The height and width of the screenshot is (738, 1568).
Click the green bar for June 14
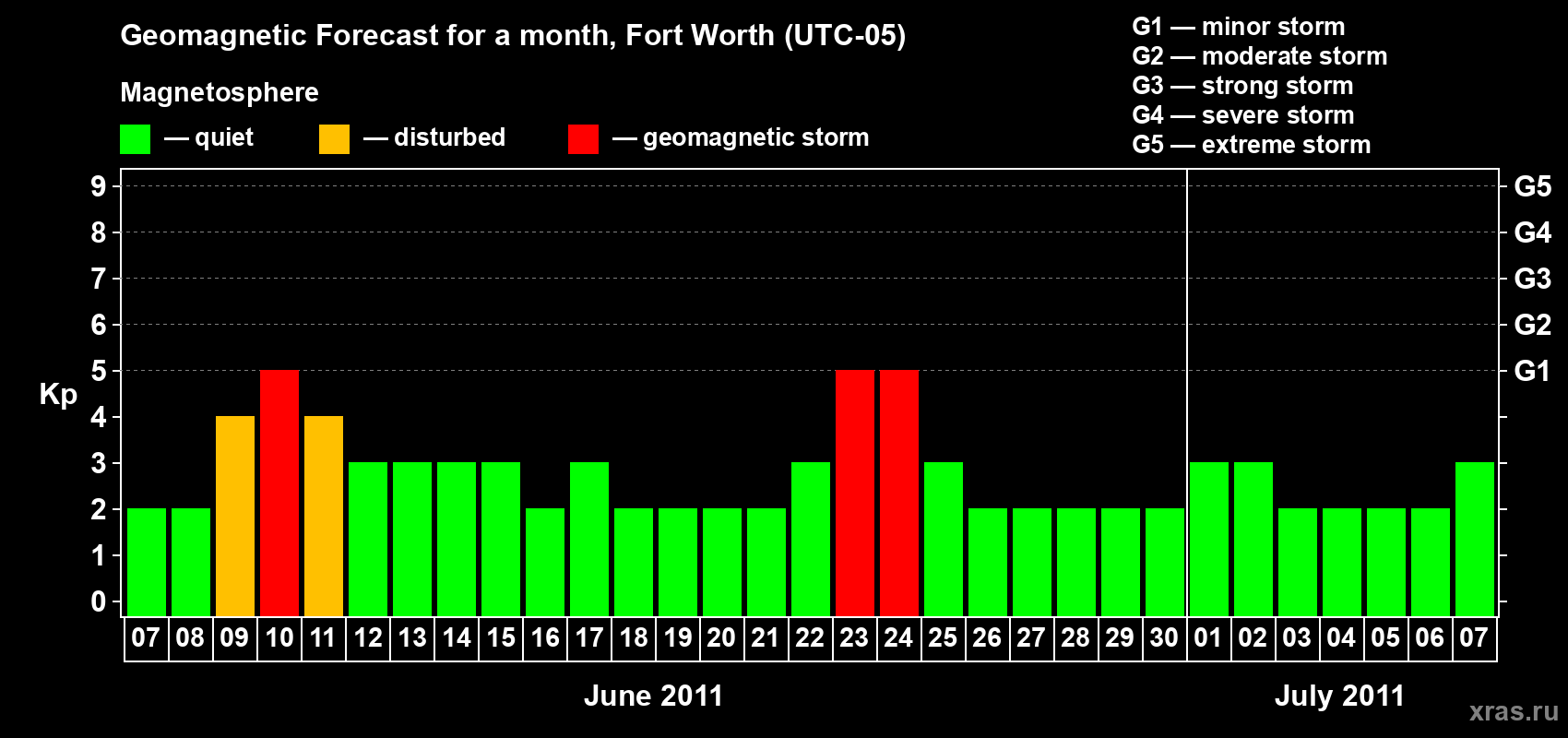click(457, 540)
